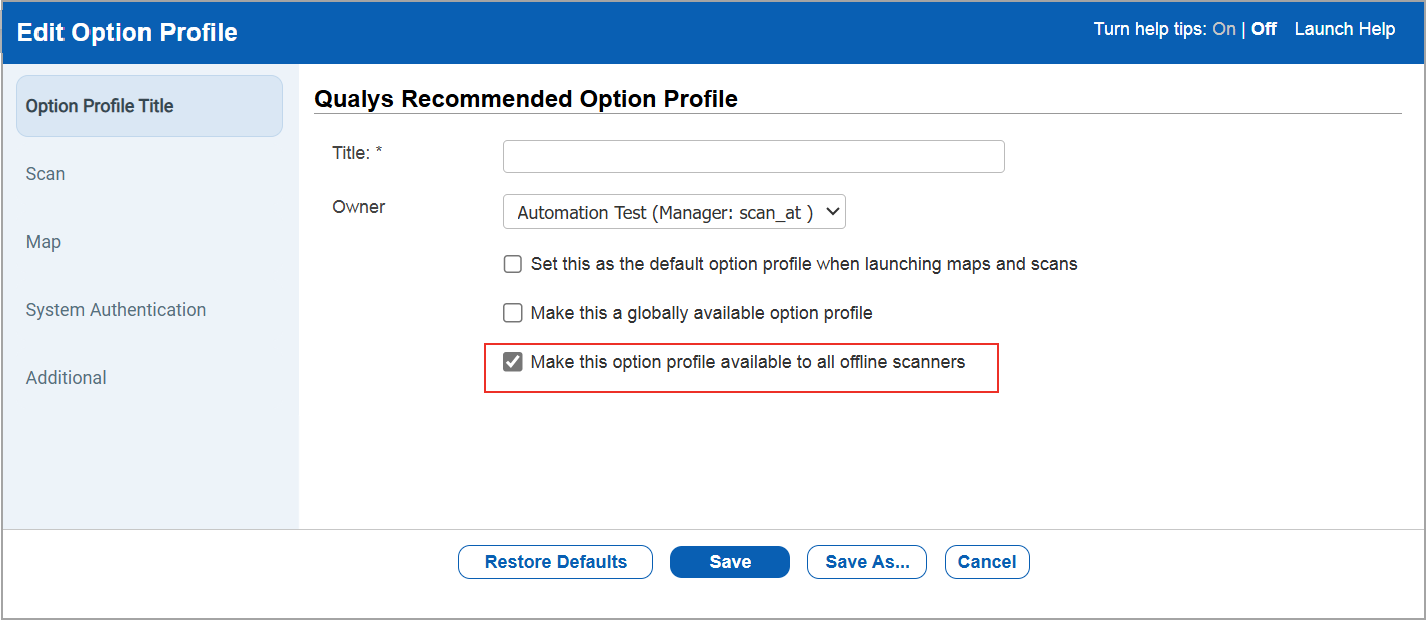Open the Additional settings section

(x=66, y=377)
